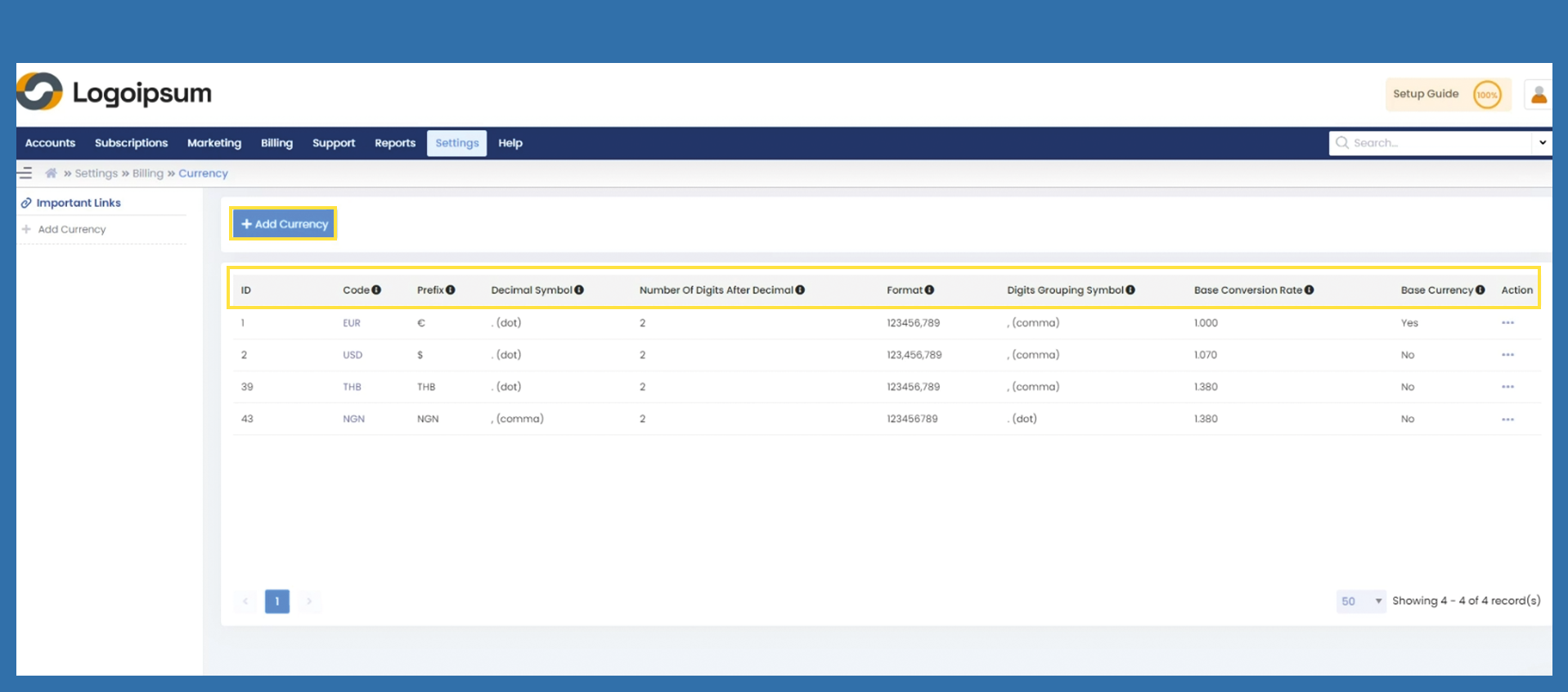Click the Setup Guide 100% progress circle
1568x692 pixels.
pos(1486,95)
